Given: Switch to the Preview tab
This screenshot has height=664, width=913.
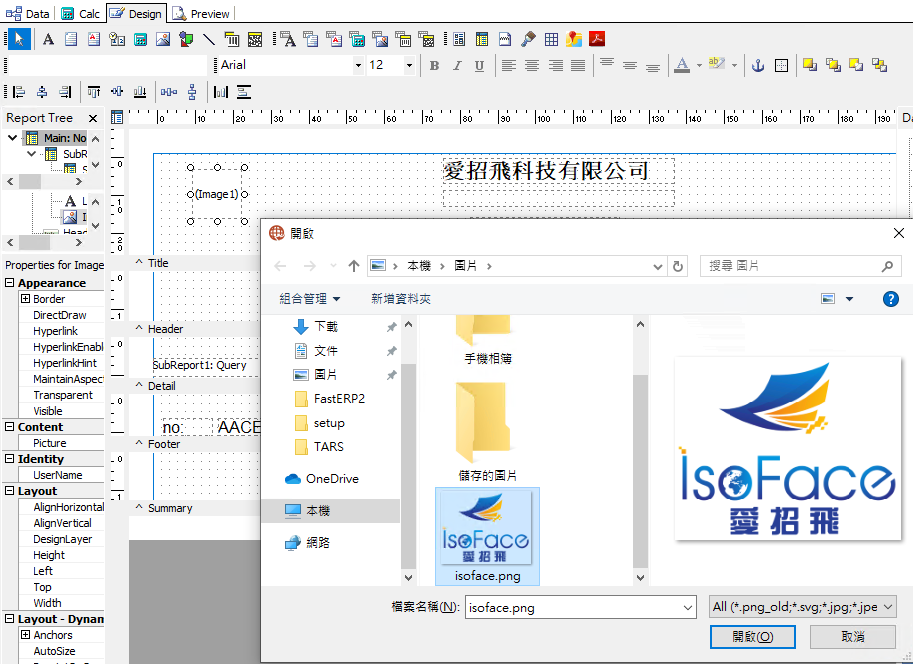Looking at the screenshot, I should 201,13.
